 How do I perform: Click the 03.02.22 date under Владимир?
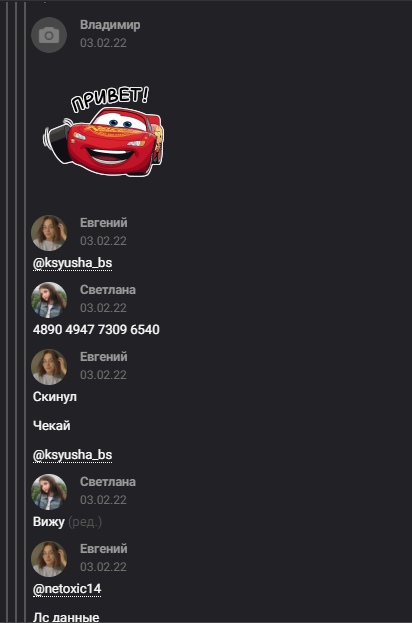click(x=103, y=43)
